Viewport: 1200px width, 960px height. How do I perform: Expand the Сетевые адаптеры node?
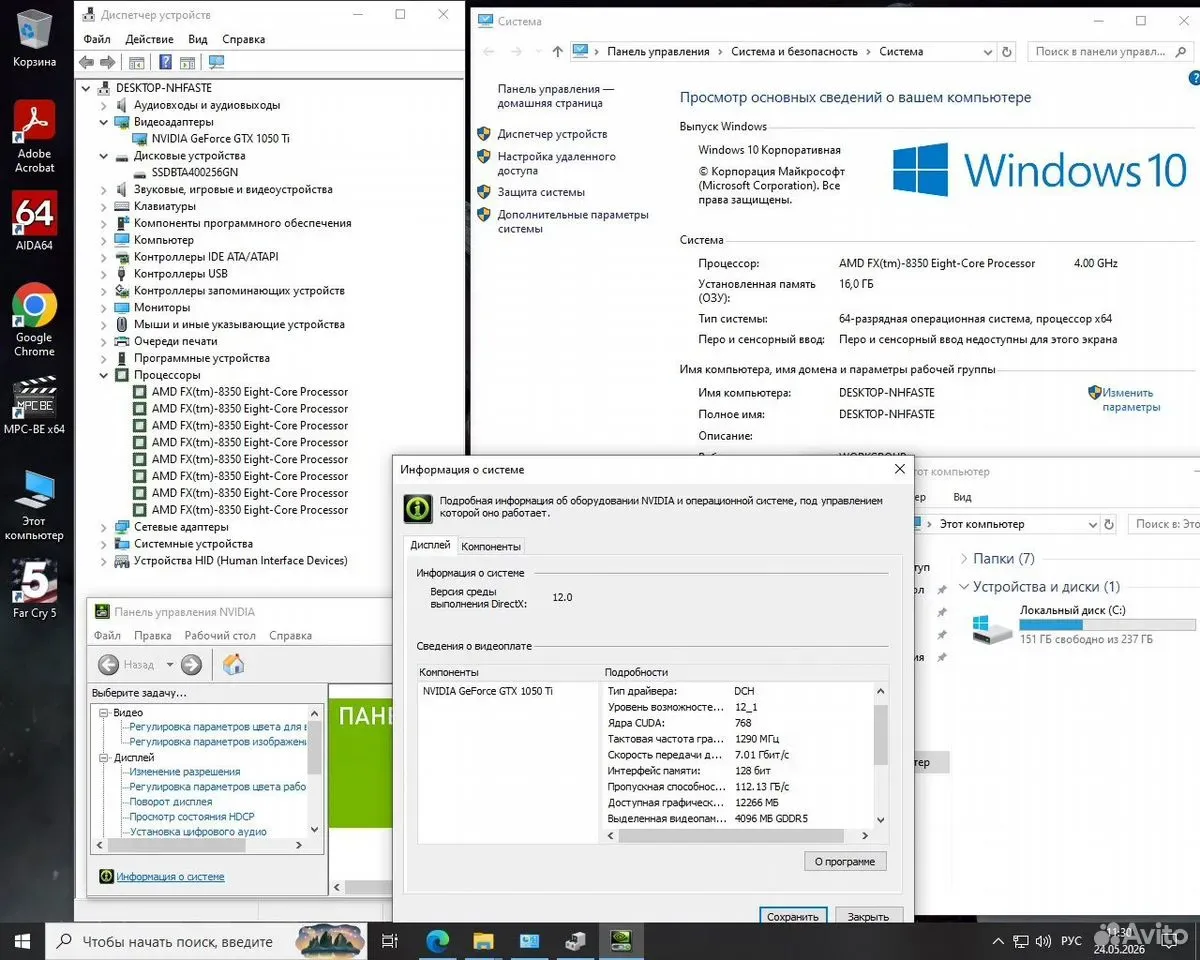click(x=104, y=527)
